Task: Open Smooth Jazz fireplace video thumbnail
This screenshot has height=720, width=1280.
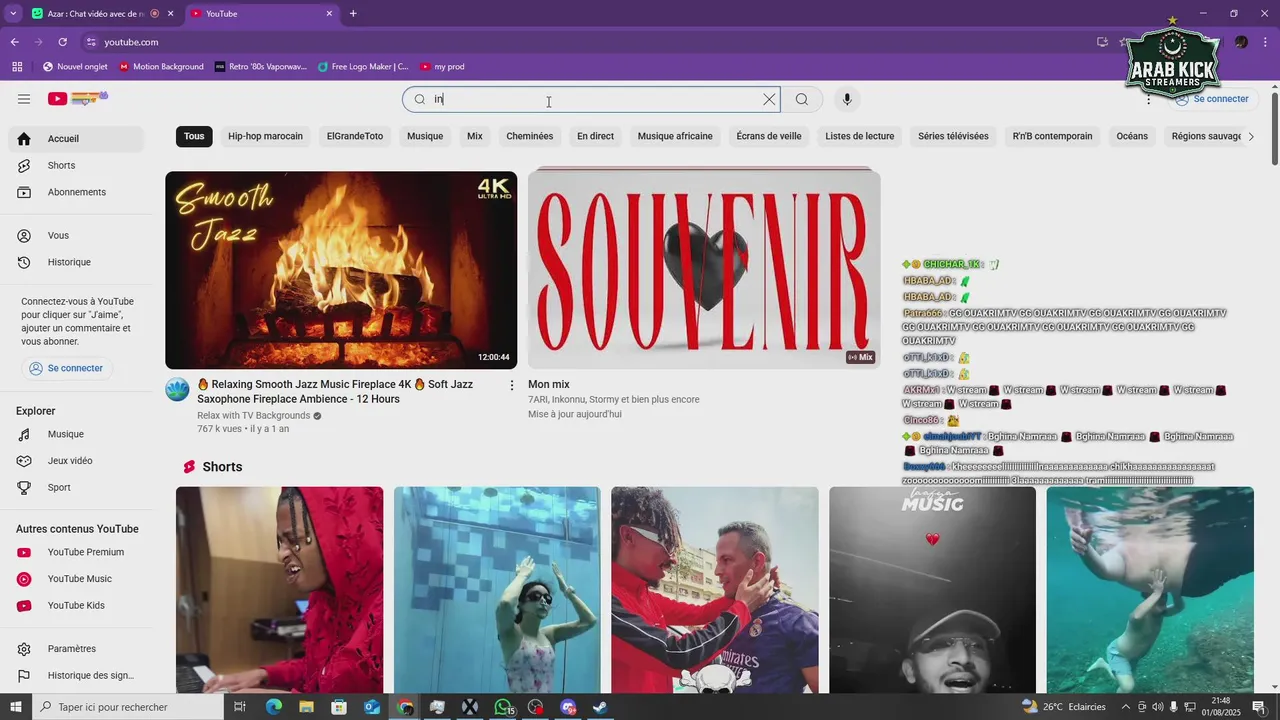Action: [341, 270]
